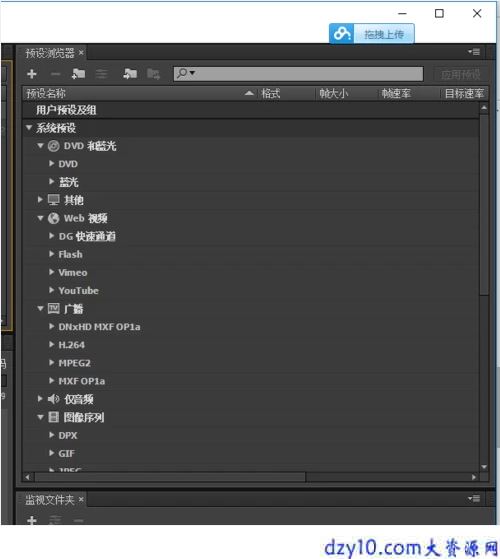Image resolution: width=500 pixels, height=559 pixels.
Task: Sort by the 帧大小 column header
Action: coord(333,93)
